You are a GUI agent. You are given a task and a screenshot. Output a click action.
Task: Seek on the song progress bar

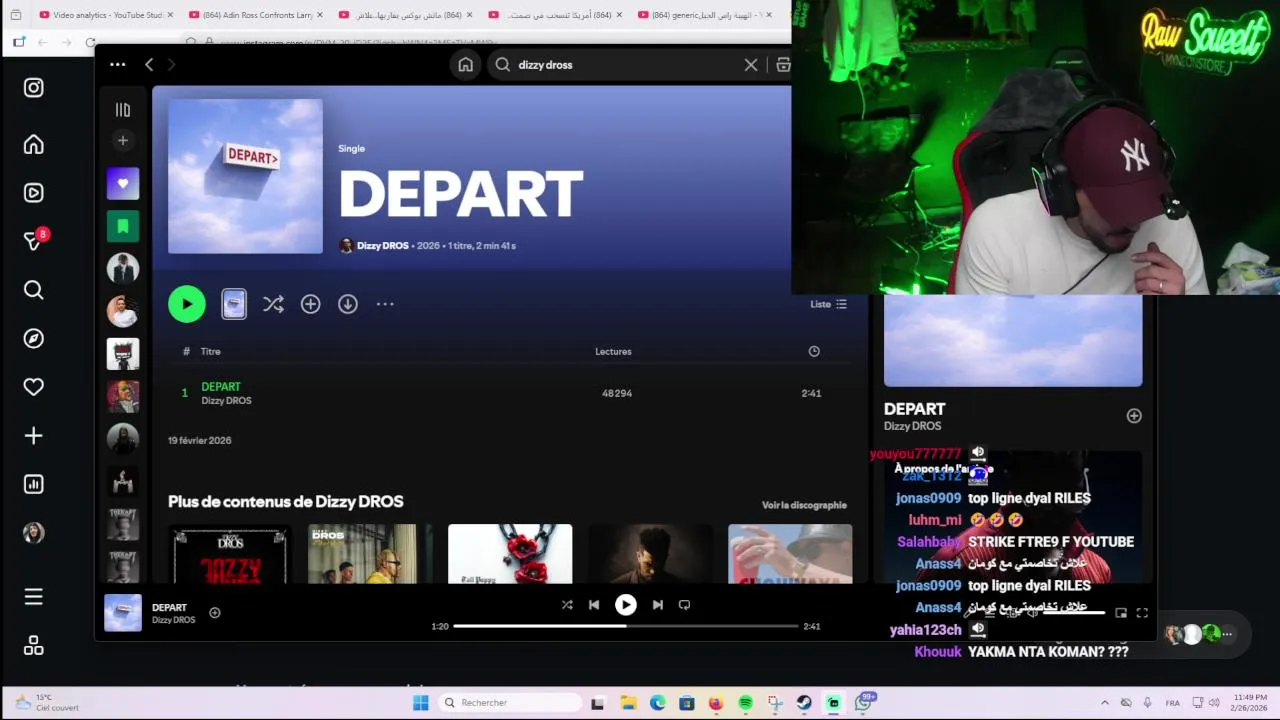coord(625,626)
